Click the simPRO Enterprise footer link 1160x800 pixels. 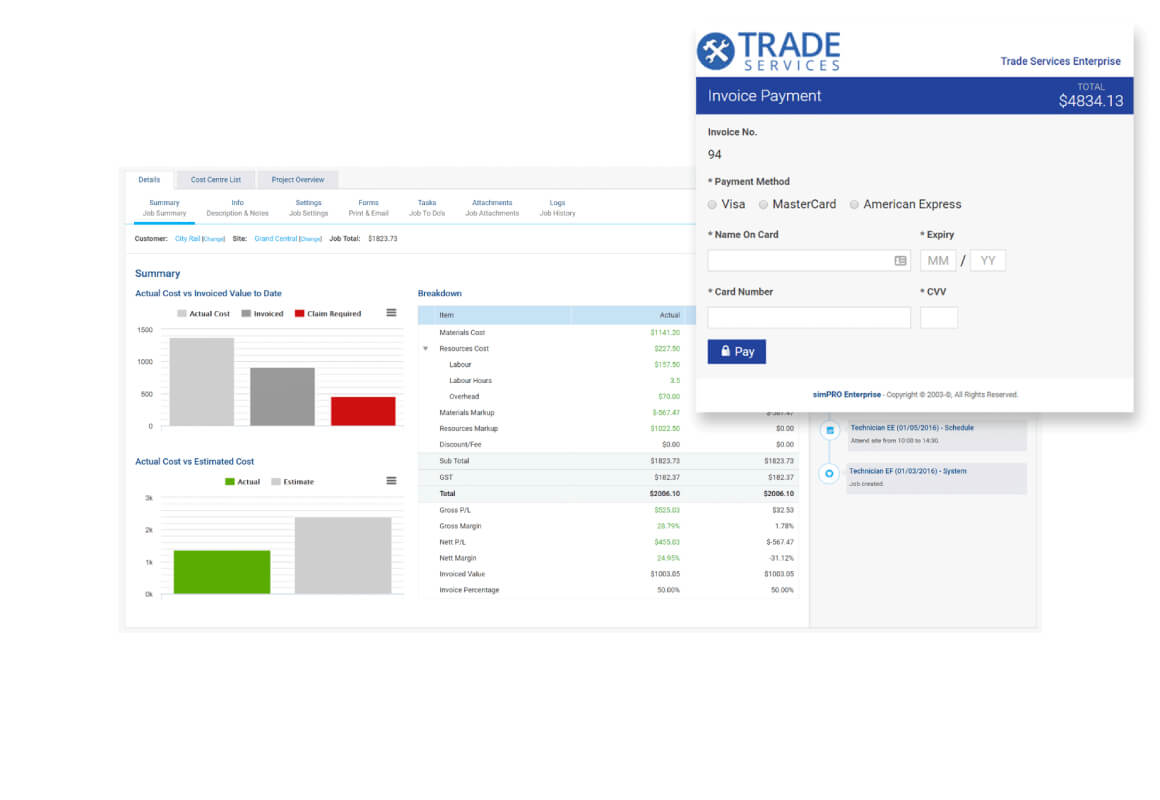[x=846, y=394]
